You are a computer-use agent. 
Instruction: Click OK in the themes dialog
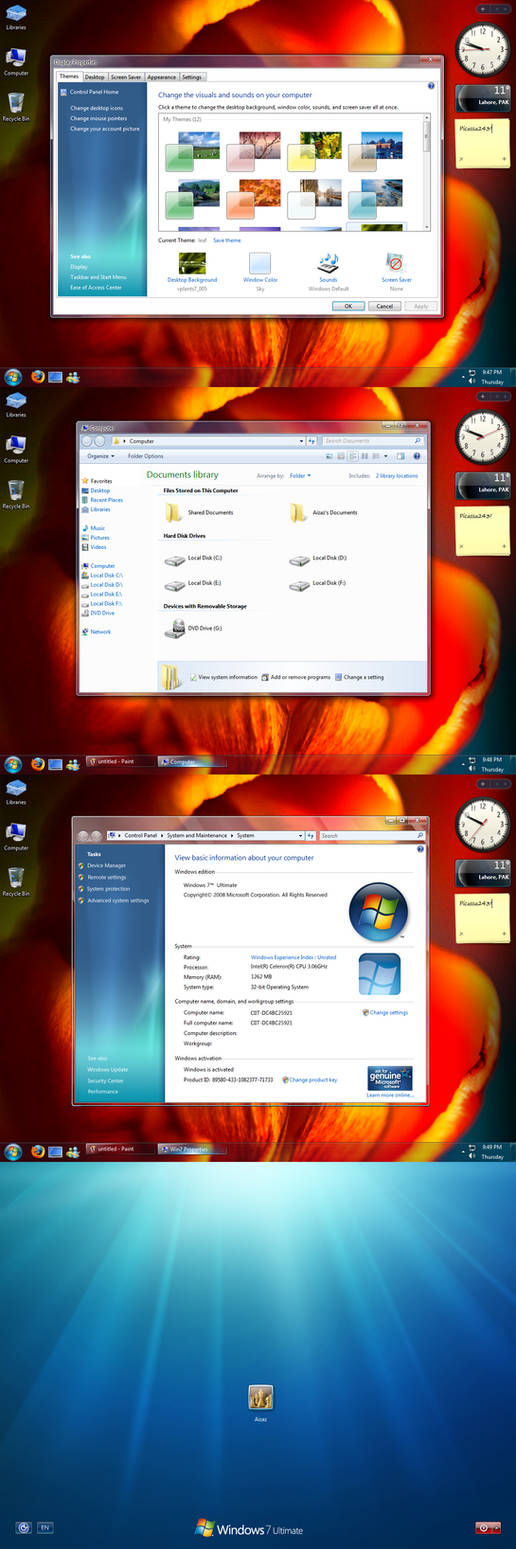point(348,306)
